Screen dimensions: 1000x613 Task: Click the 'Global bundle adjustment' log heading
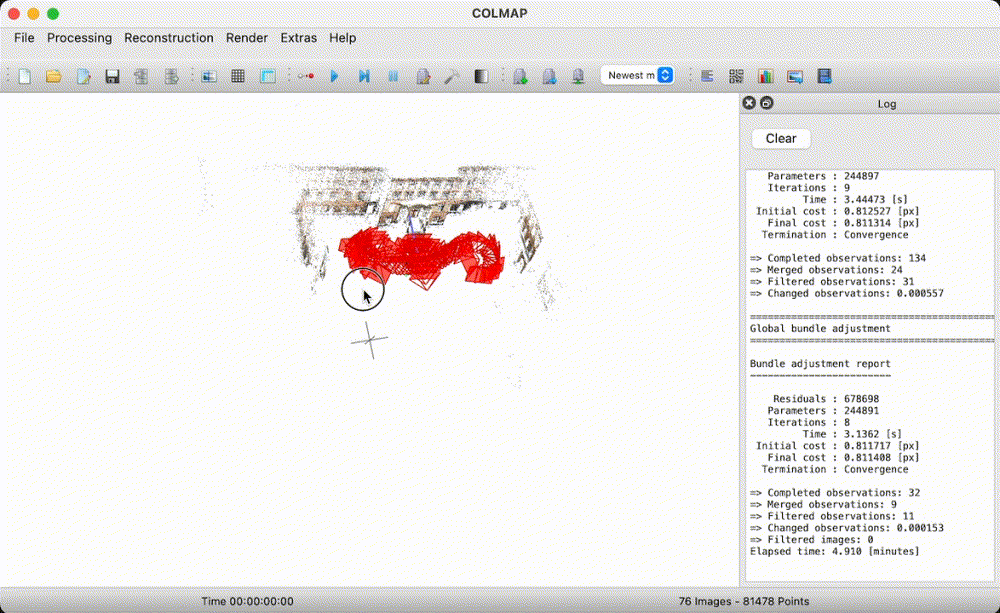820,329
